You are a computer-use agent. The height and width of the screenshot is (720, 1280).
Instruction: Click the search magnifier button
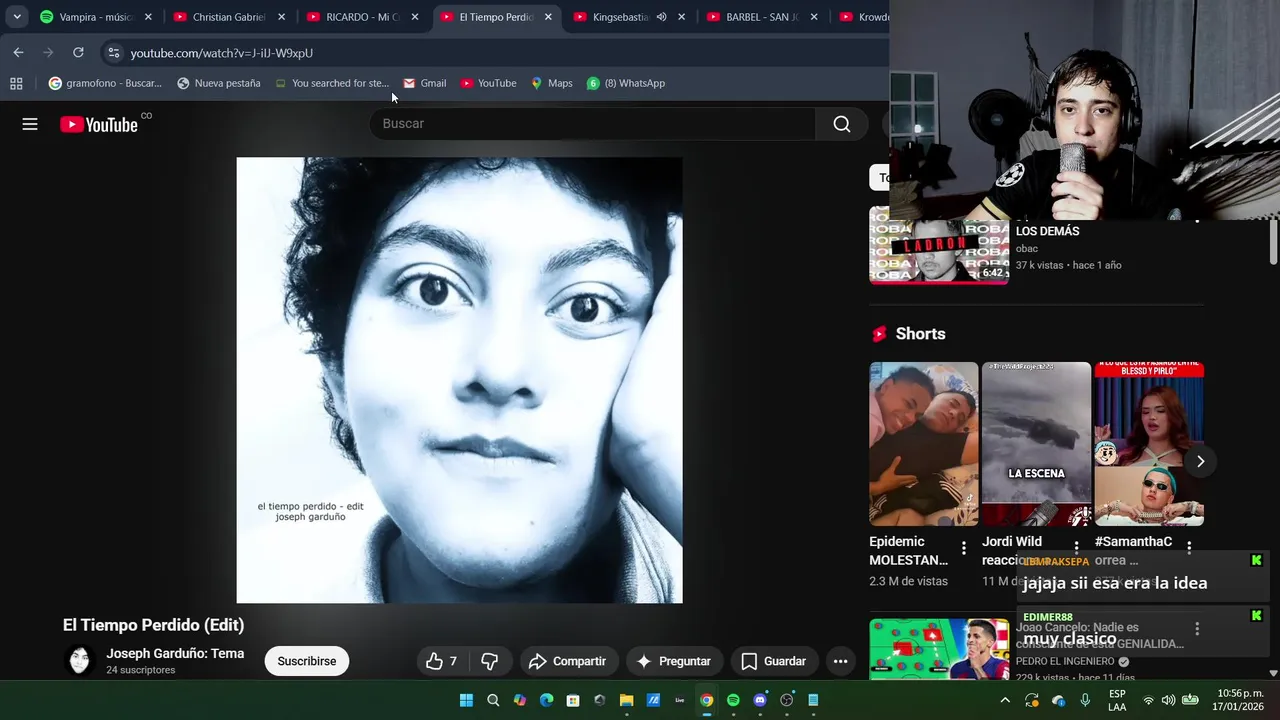[x=842, y=124]
